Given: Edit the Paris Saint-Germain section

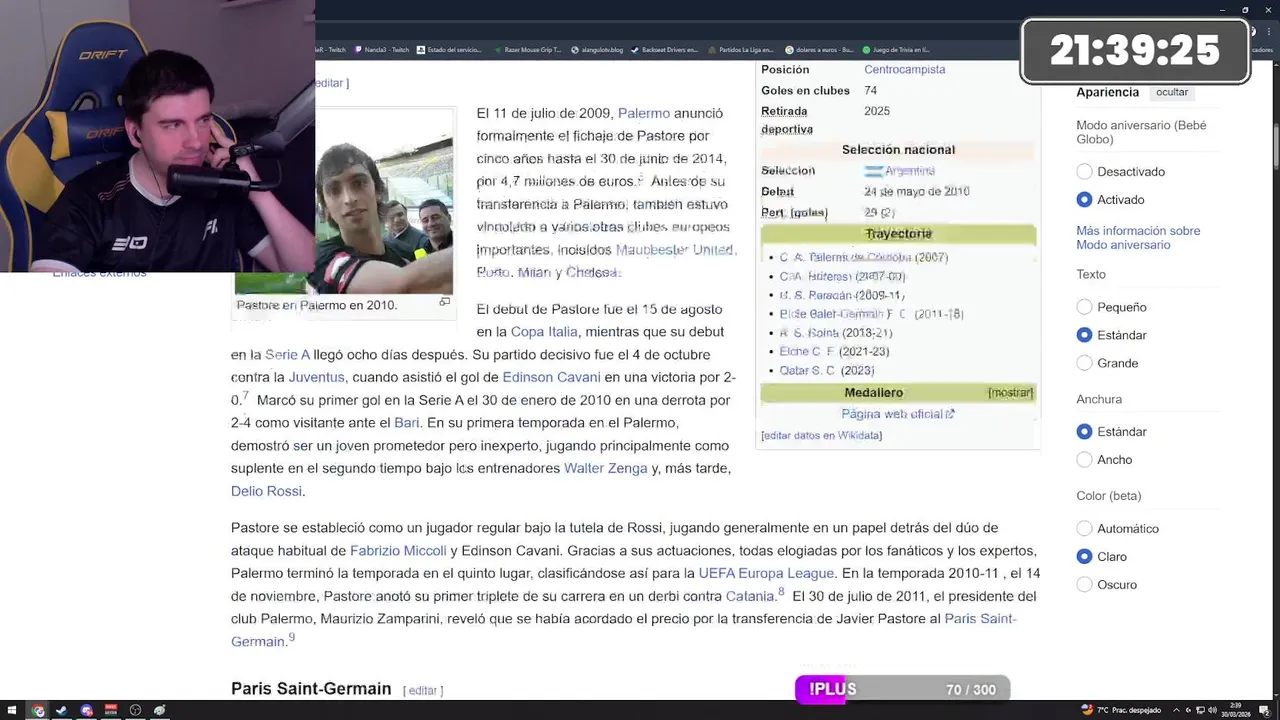Looking at the screenshot, I should (423, 691).
